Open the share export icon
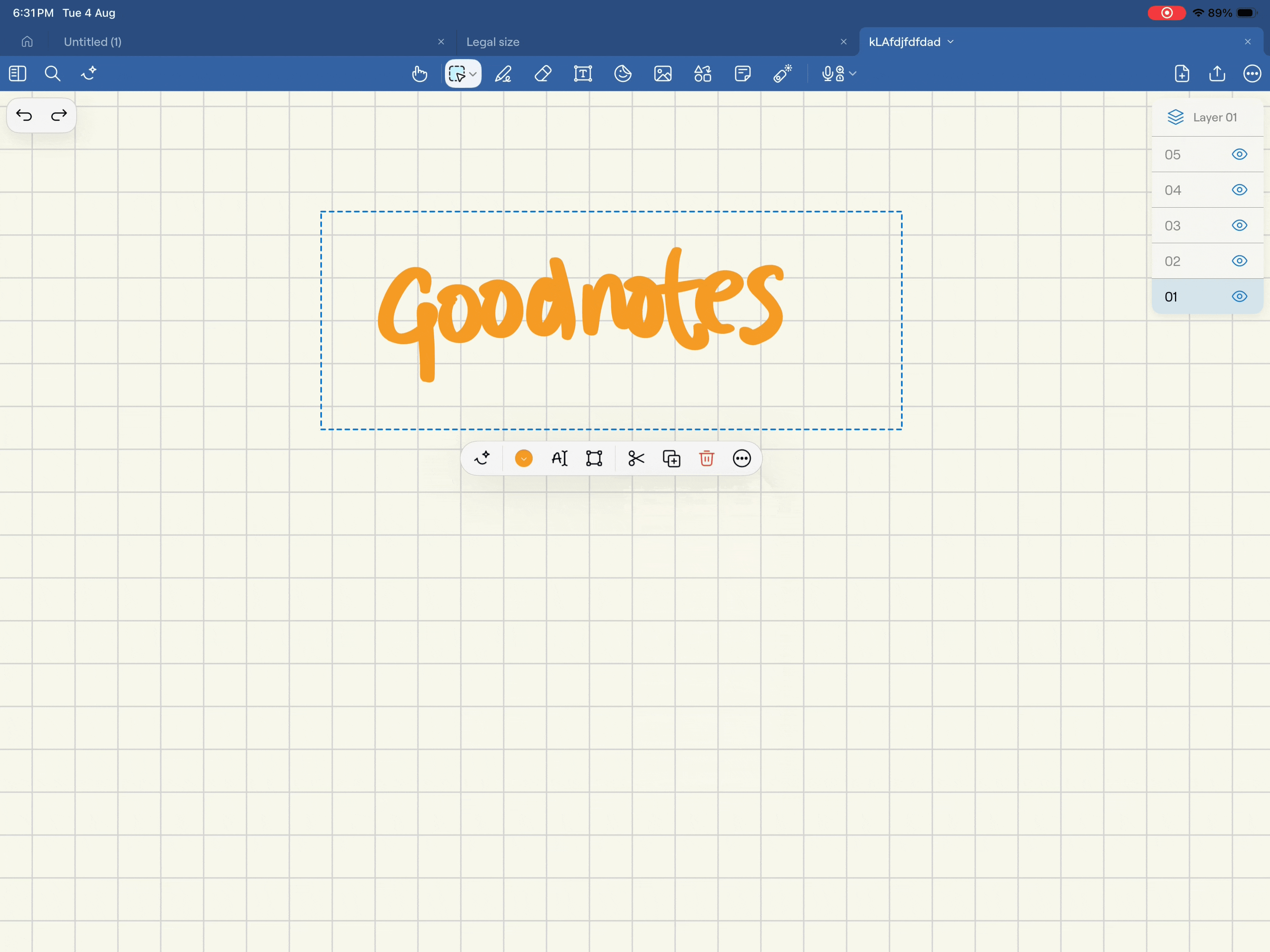Screen dimensions: 1270x952 pyautogui.click(x=1217, y=73)
